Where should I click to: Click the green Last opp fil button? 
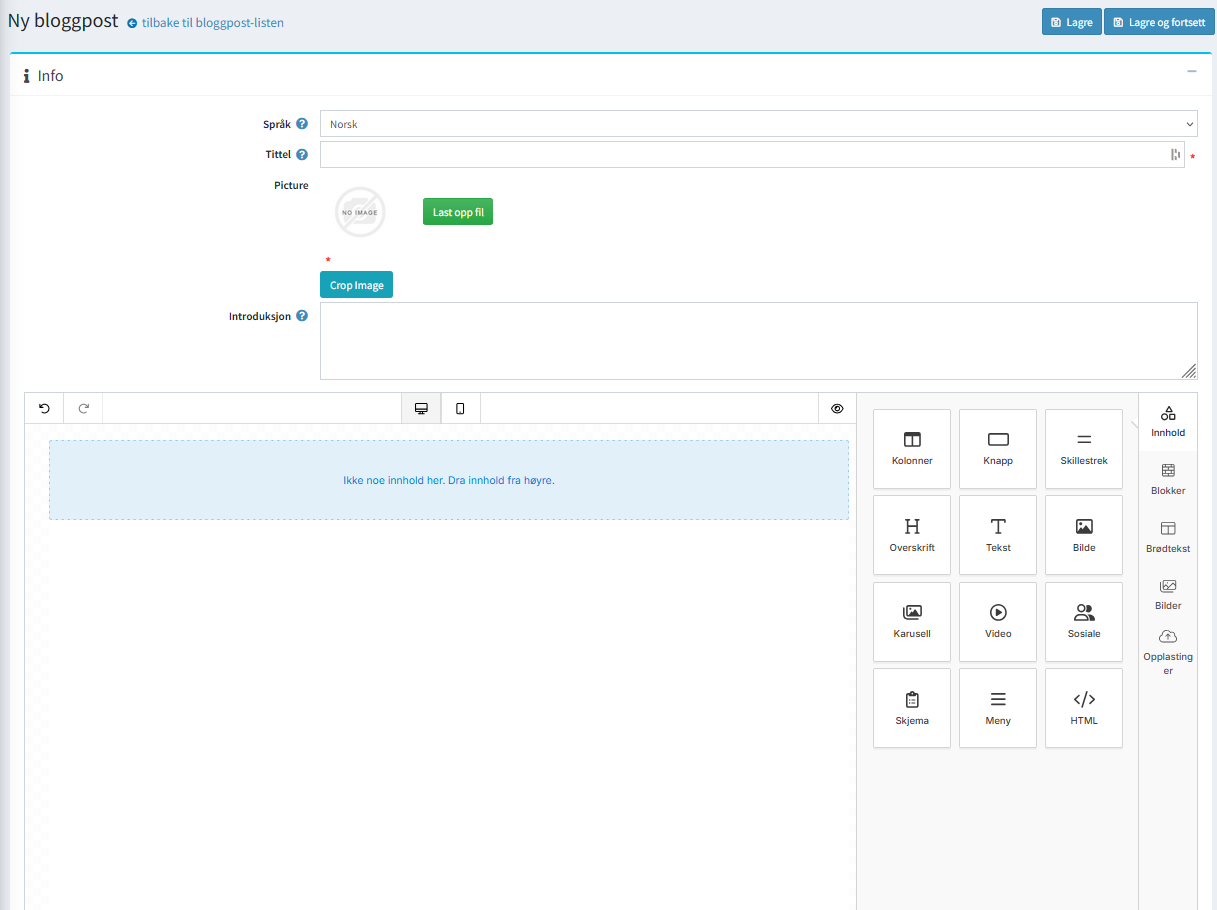(x=457, y=212)
